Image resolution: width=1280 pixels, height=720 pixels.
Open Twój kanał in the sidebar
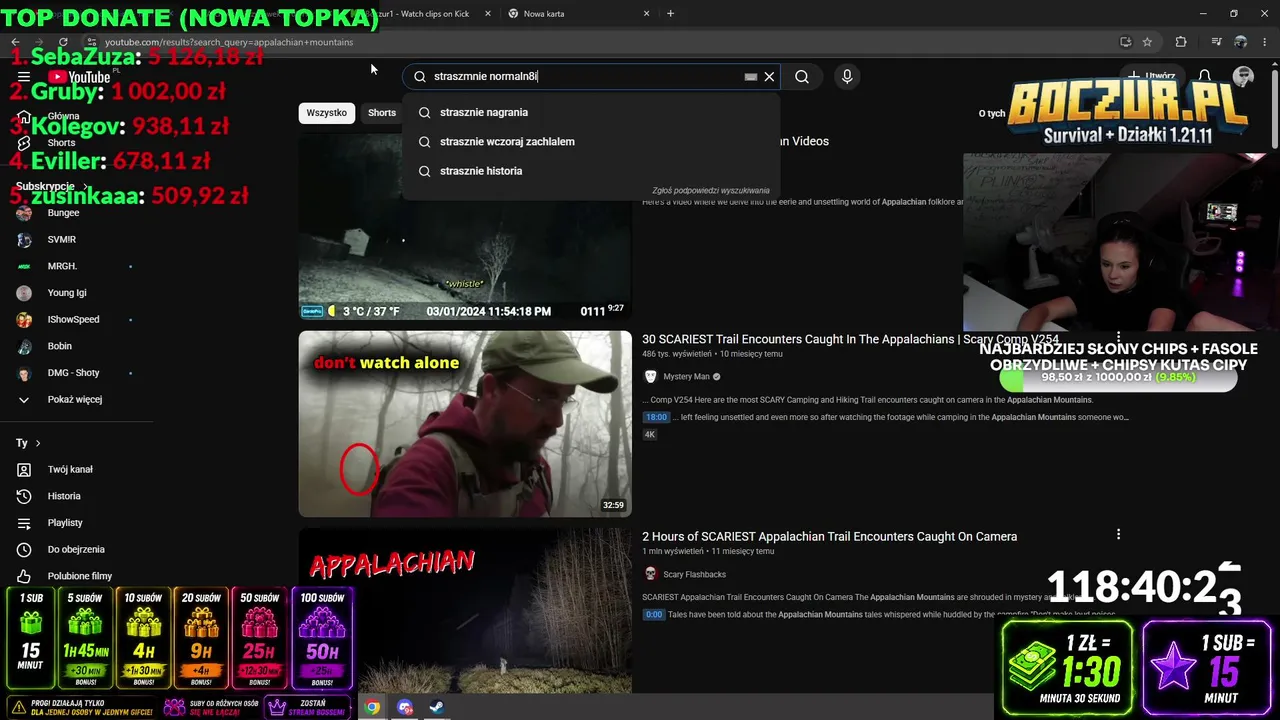click(x=70, y=469)
